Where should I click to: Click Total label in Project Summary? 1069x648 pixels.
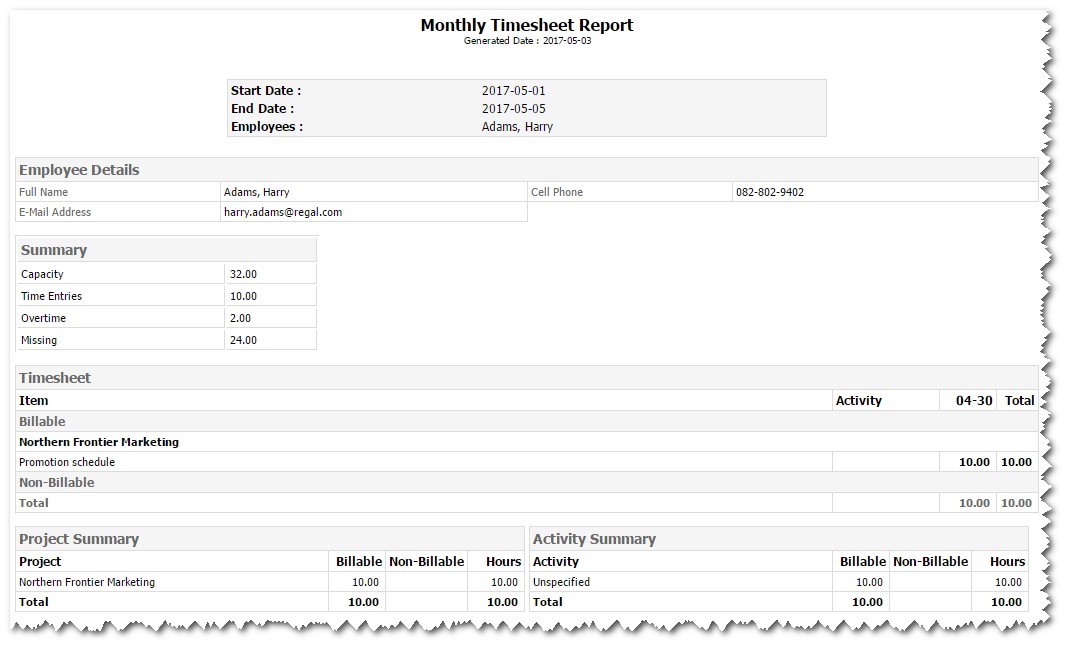(x=33, y=602)
